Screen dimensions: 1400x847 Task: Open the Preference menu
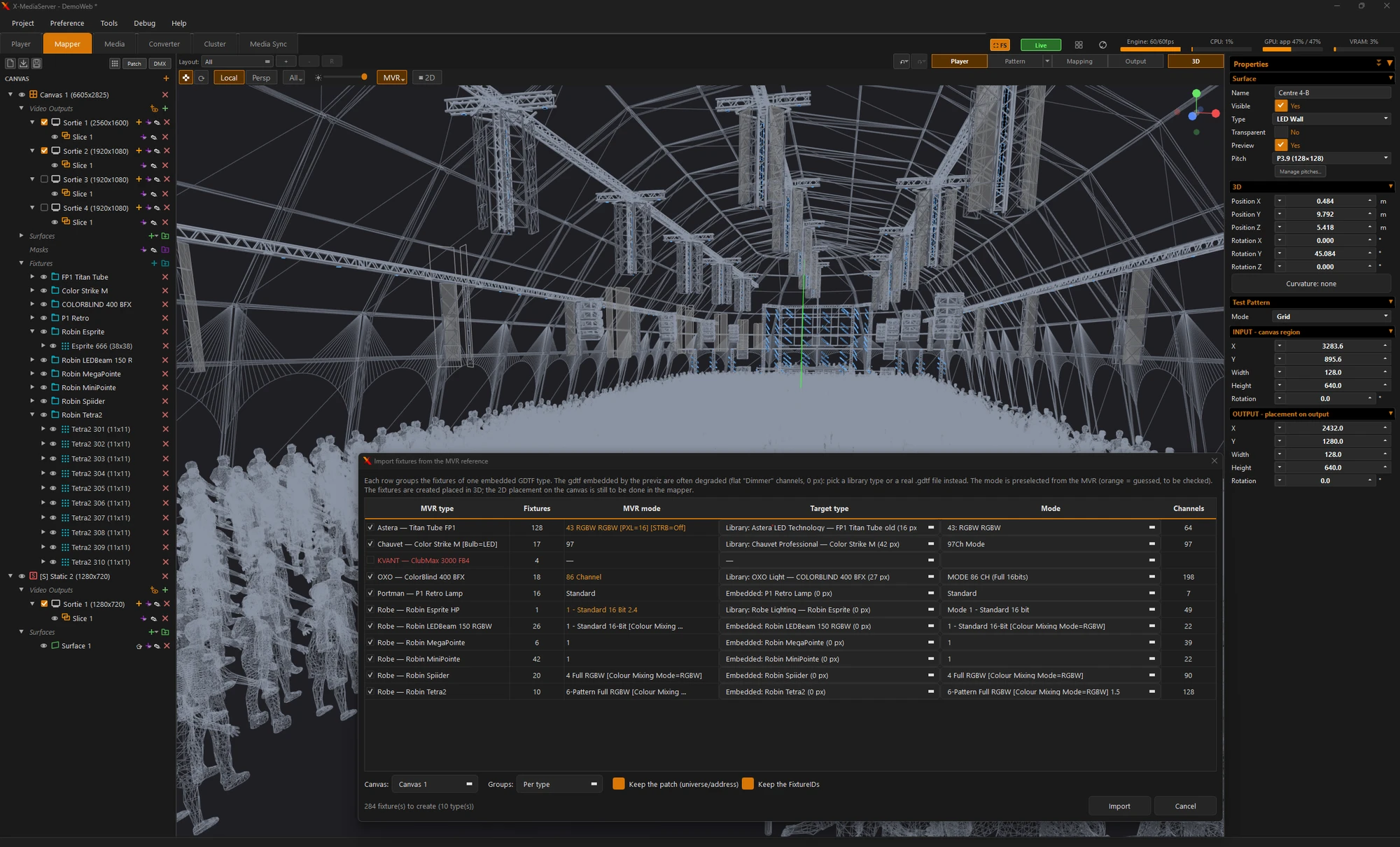[67, 23]
